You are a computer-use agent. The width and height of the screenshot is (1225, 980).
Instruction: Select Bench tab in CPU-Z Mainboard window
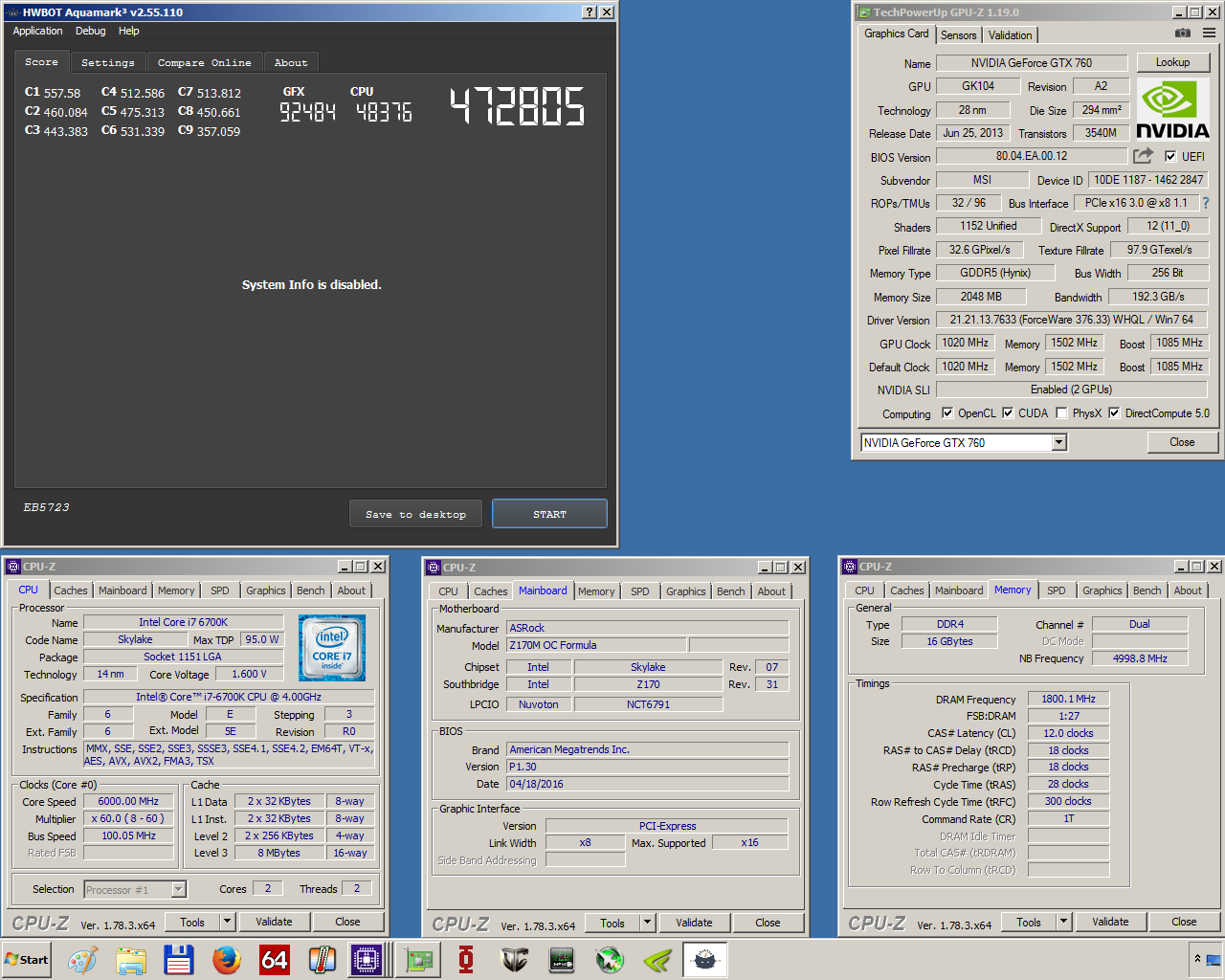(x=731, y=591)
